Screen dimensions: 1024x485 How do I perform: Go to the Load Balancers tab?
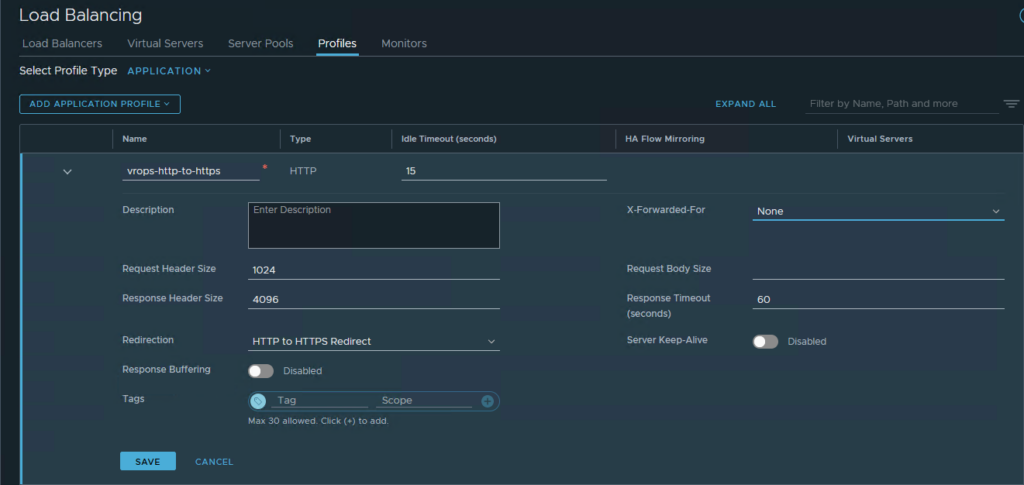click(x=62, y=44)
